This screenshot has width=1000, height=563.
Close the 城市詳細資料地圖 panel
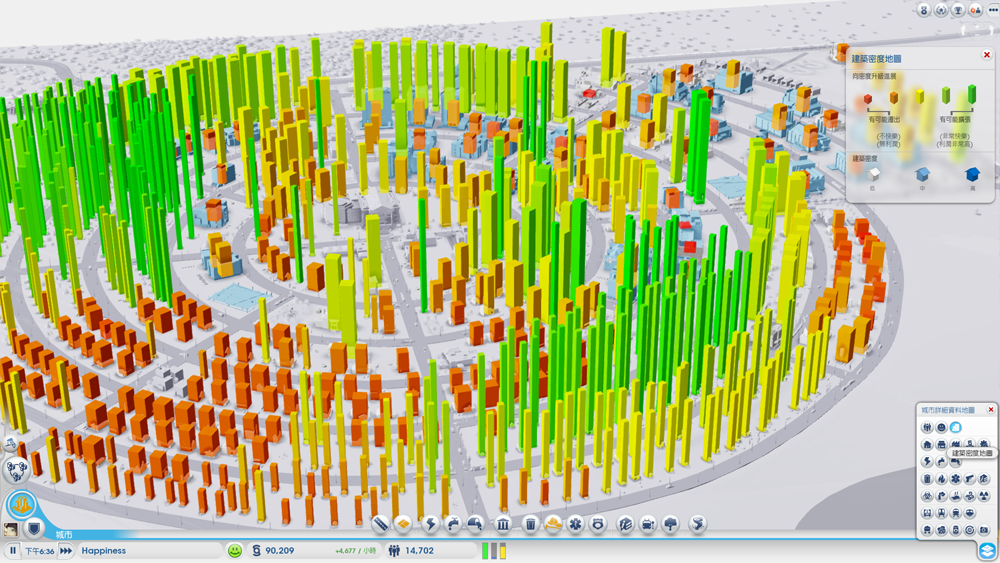pos(991,409)
